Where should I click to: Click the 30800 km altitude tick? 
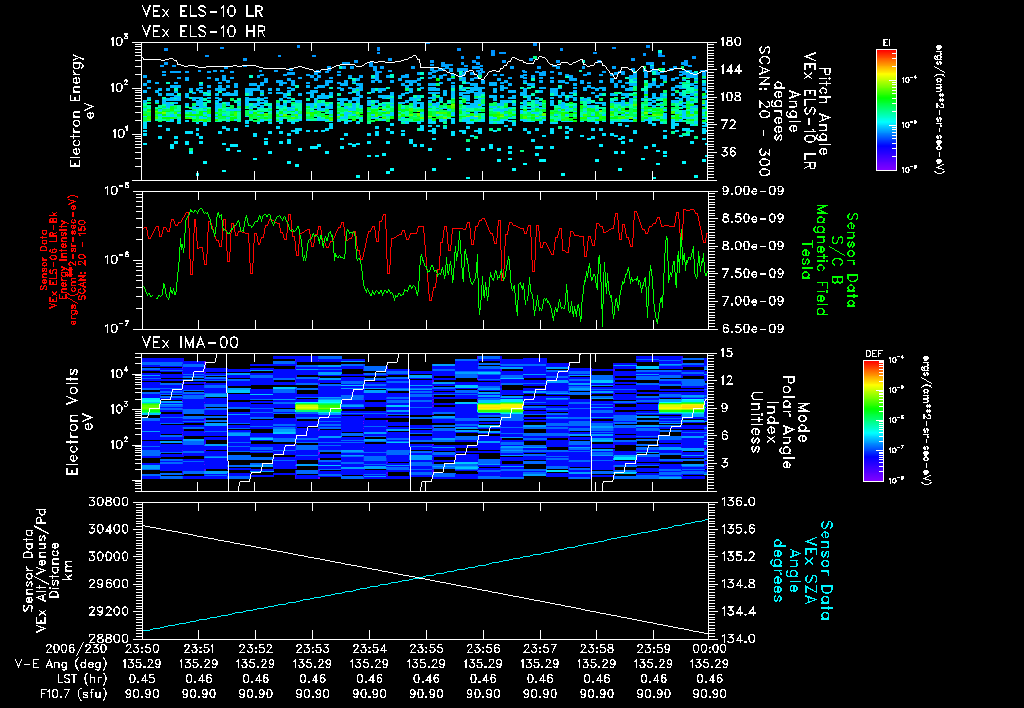click(x=107, y=502)
